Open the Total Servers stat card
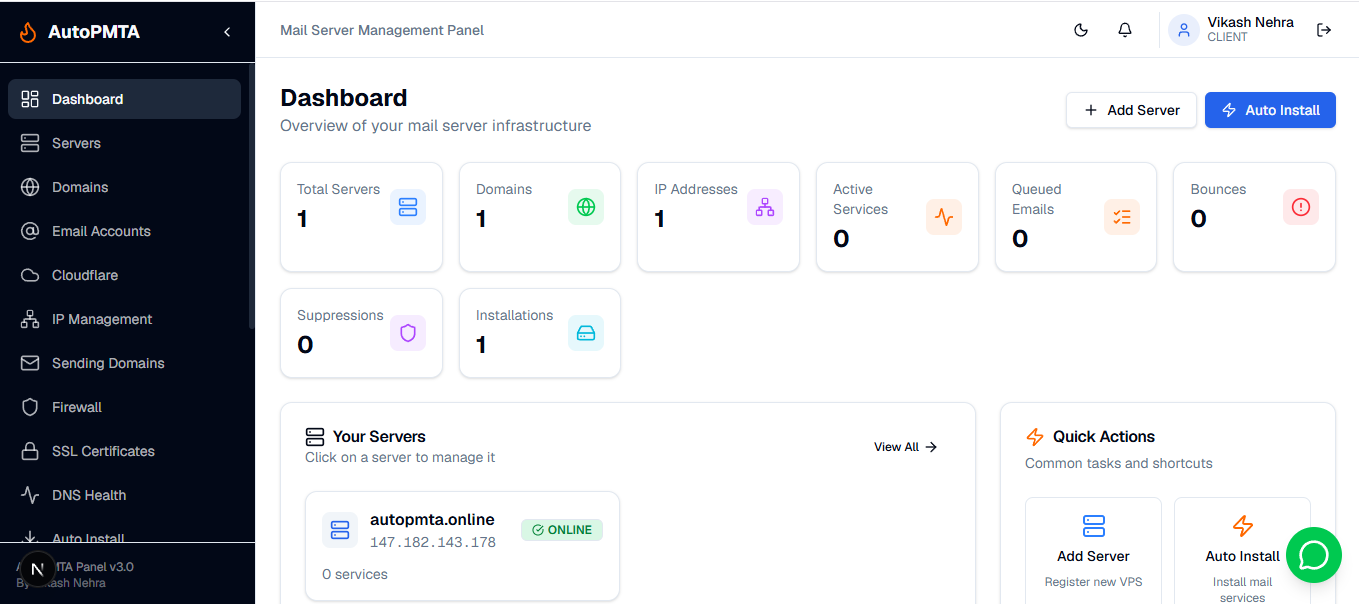This screenshot has height=604, width=1359. (x=361, y=217)
